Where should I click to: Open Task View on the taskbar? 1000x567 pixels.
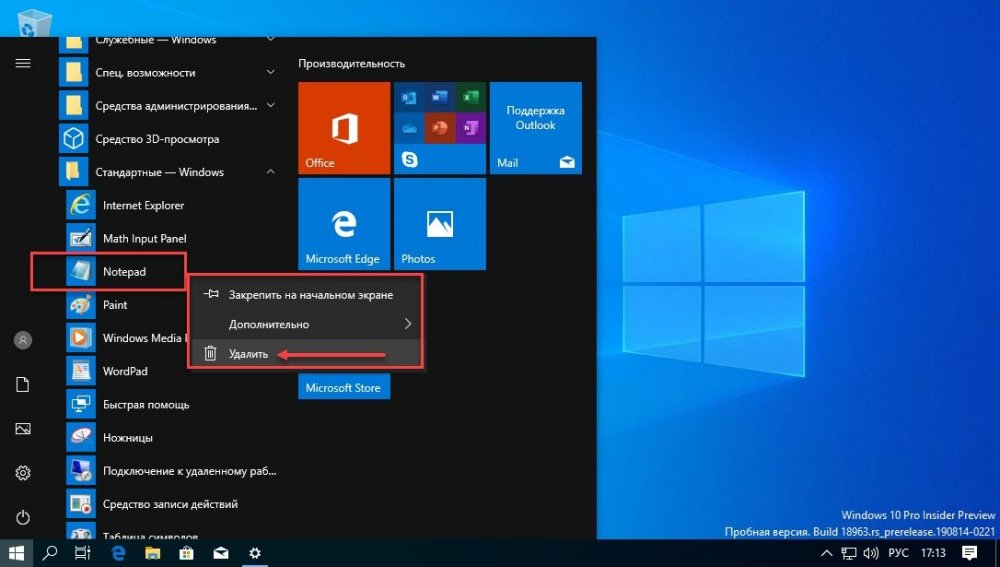coord(83,553)
